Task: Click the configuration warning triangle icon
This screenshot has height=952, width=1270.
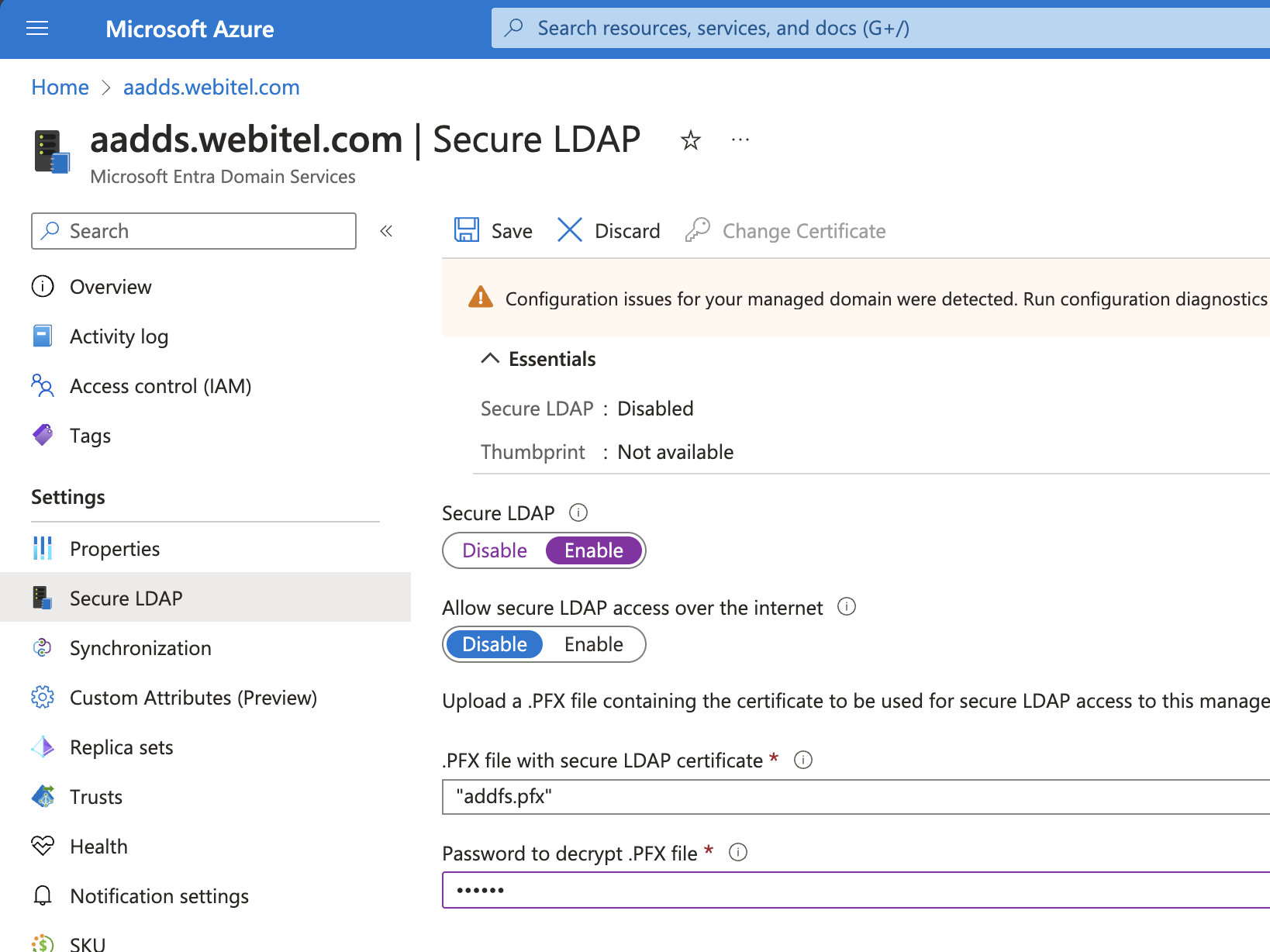Action: [x=481, y=298]
